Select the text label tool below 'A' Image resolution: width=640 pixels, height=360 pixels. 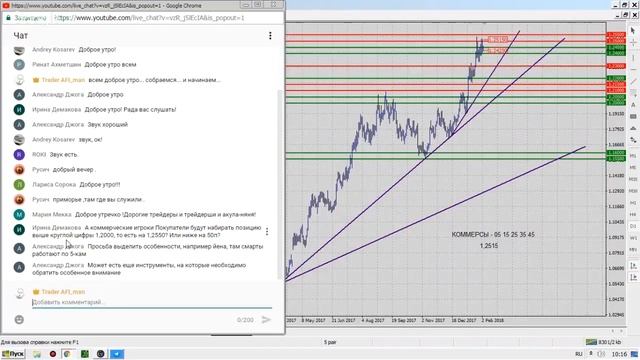[x=633, y=117]
